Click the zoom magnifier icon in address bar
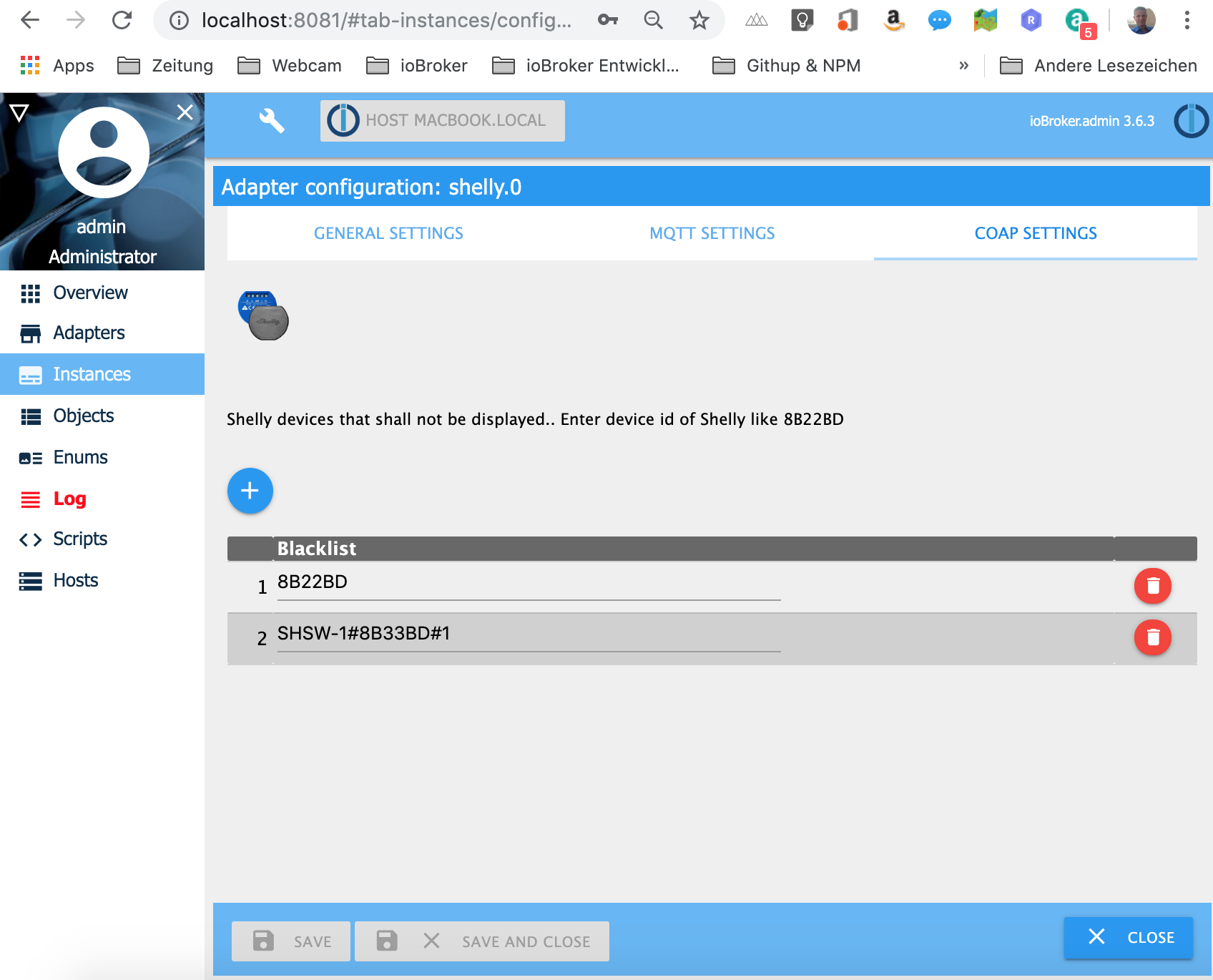Screen dimensions: 1213x980 pyautogui.click(x=653, y=20)
